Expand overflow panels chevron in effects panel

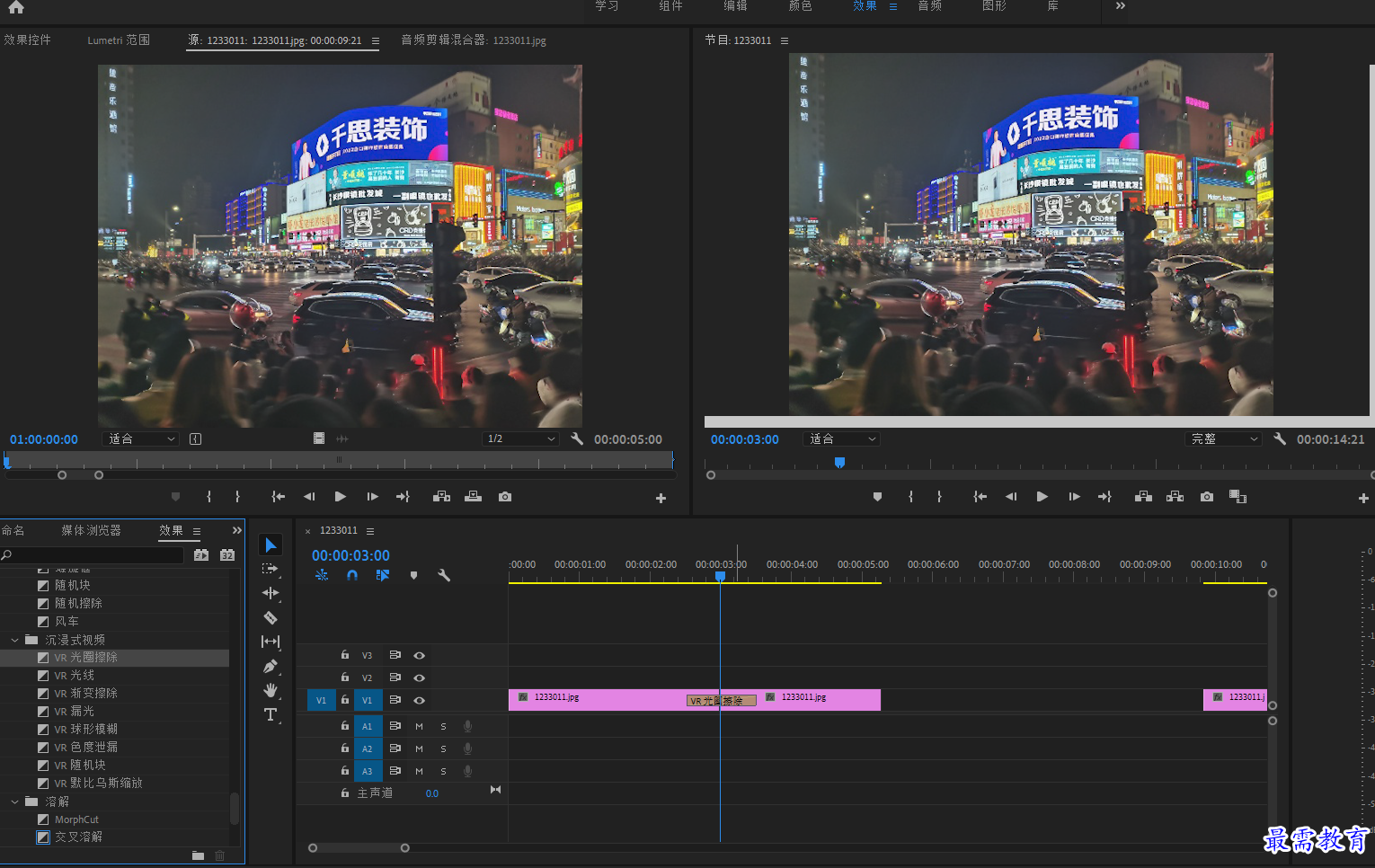click(236, 530)
